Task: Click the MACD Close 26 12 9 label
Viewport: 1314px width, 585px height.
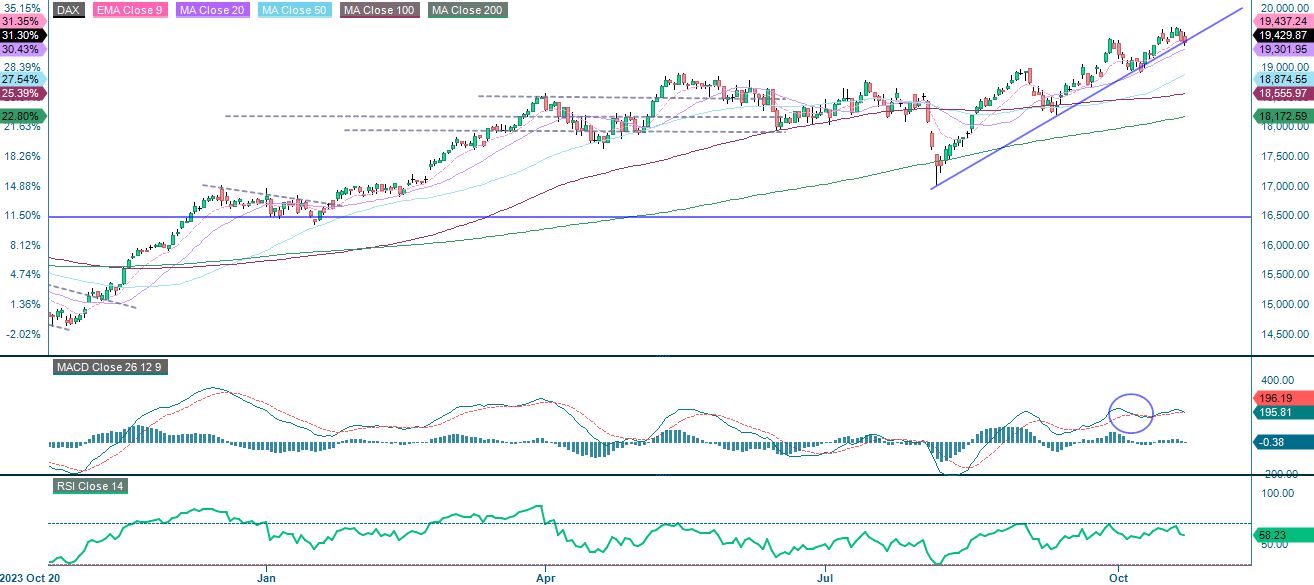Action: pyautogui.click(x=108, y=367)
